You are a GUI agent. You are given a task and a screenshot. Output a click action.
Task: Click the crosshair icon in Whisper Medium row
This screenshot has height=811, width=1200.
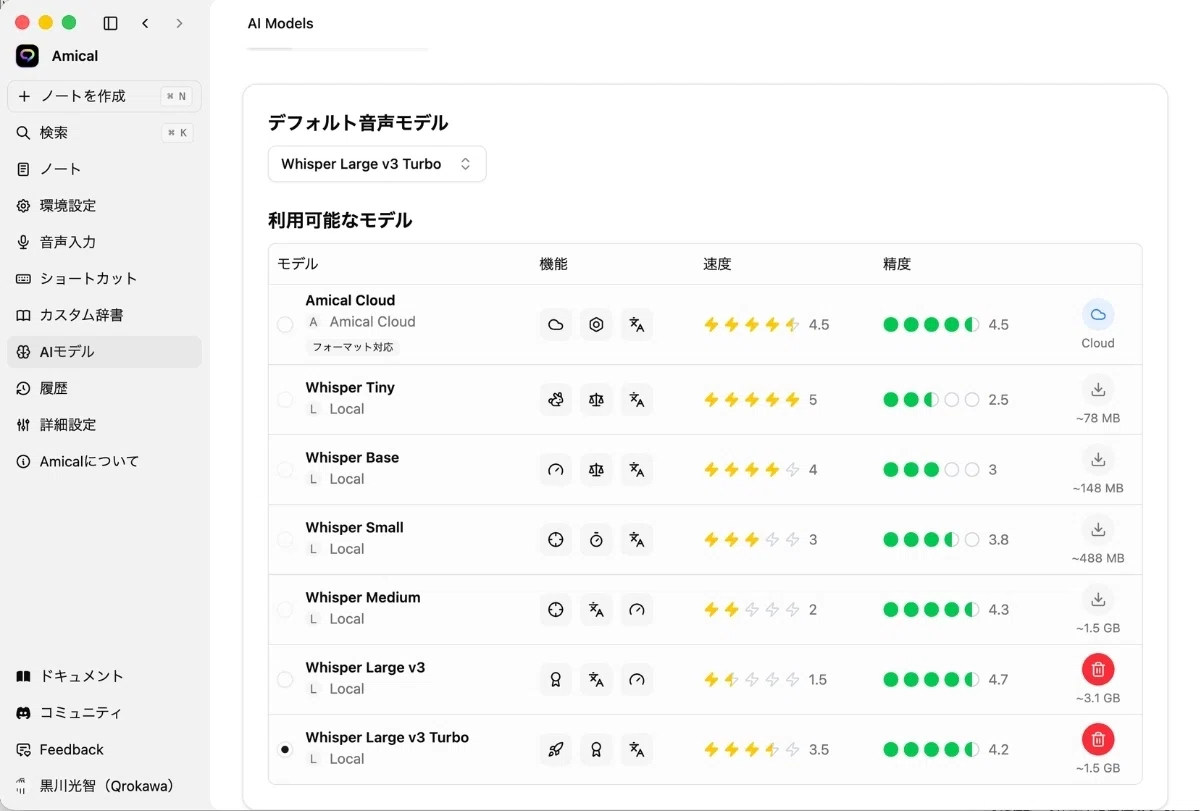pos(556,609)
